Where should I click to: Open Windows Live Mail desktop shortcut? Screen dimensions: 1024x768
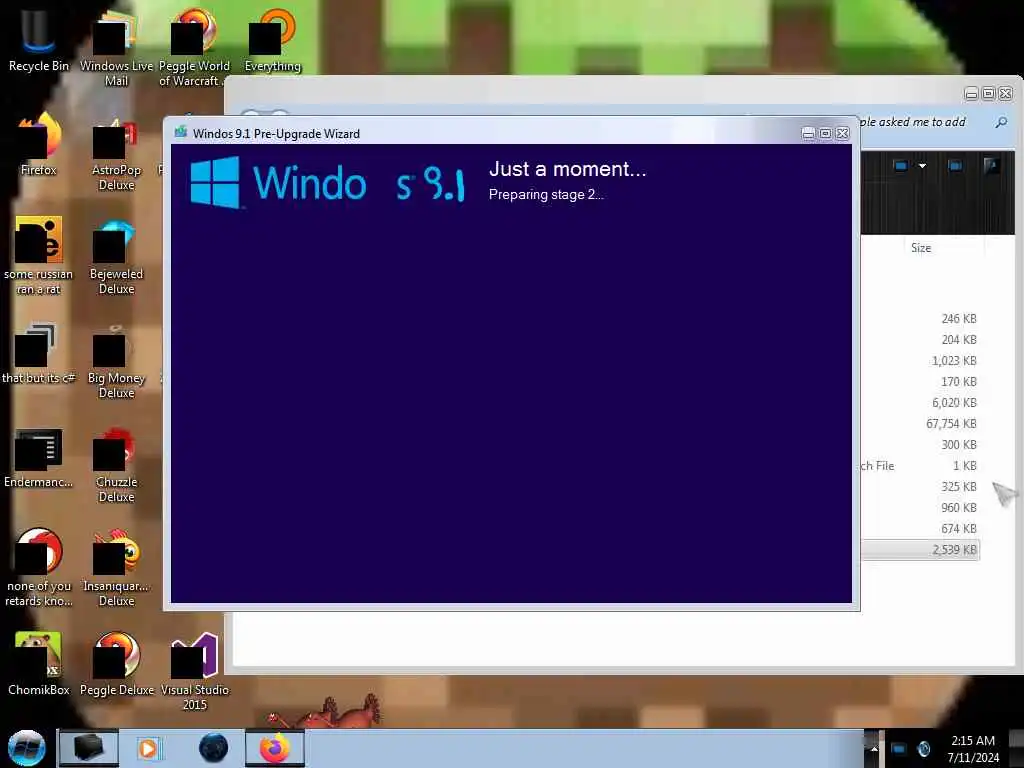pyautogui.click(x=116, y=47)
